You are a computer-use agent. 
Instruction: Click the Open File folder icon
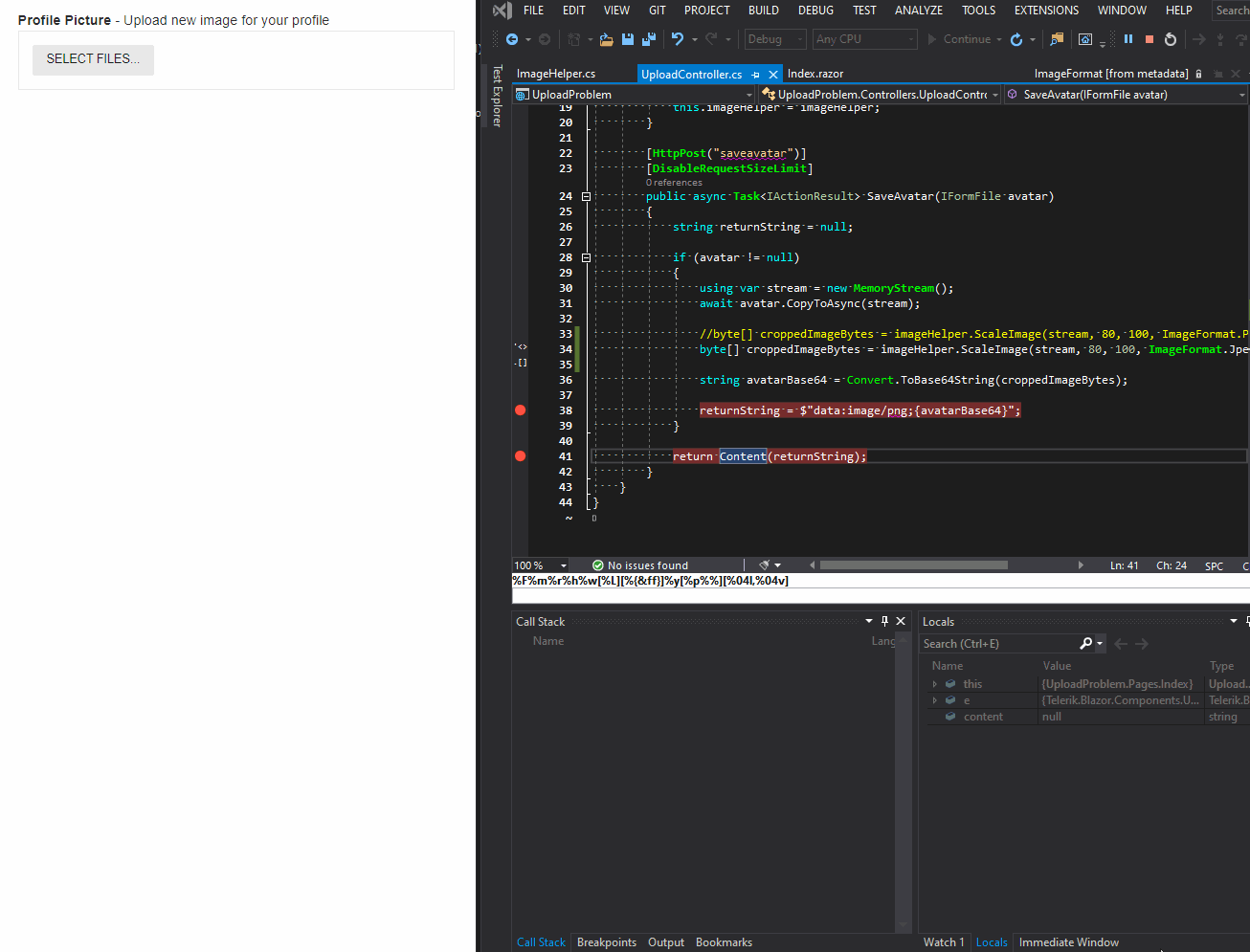click(x=606, y=39)
